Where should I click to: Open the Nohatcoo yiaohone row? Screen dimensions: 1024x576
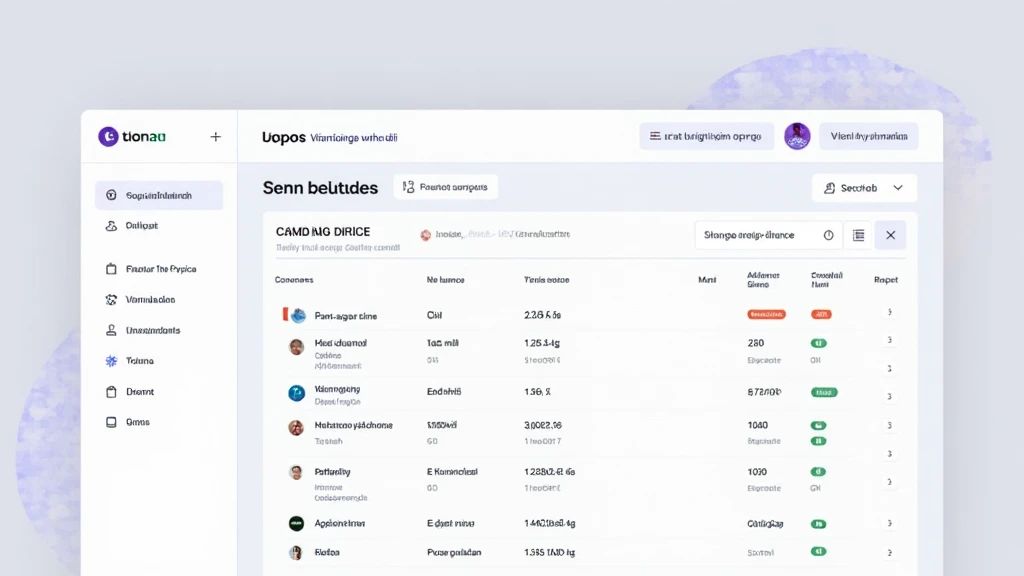[x=353, y=425]
